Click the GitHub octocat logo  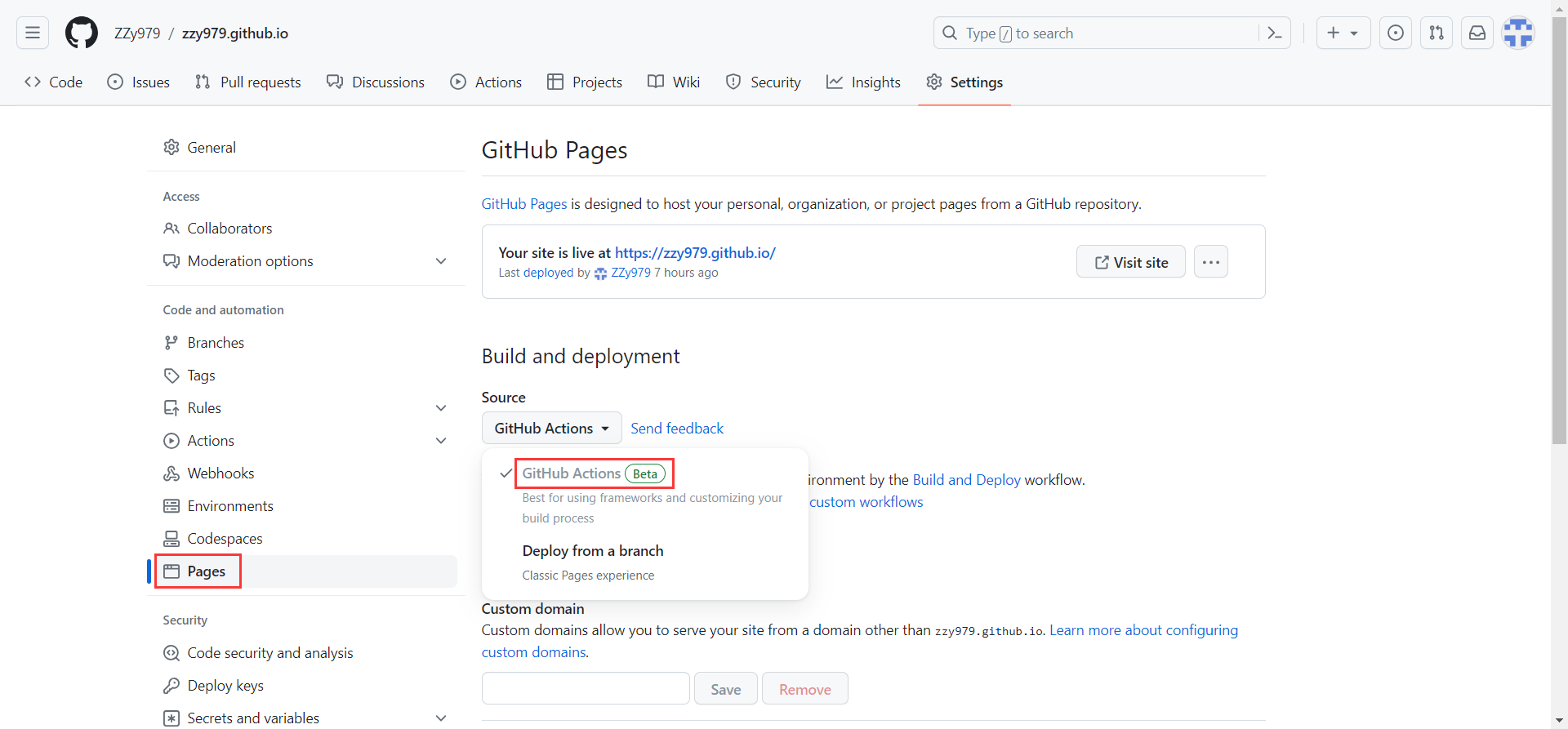82,33
